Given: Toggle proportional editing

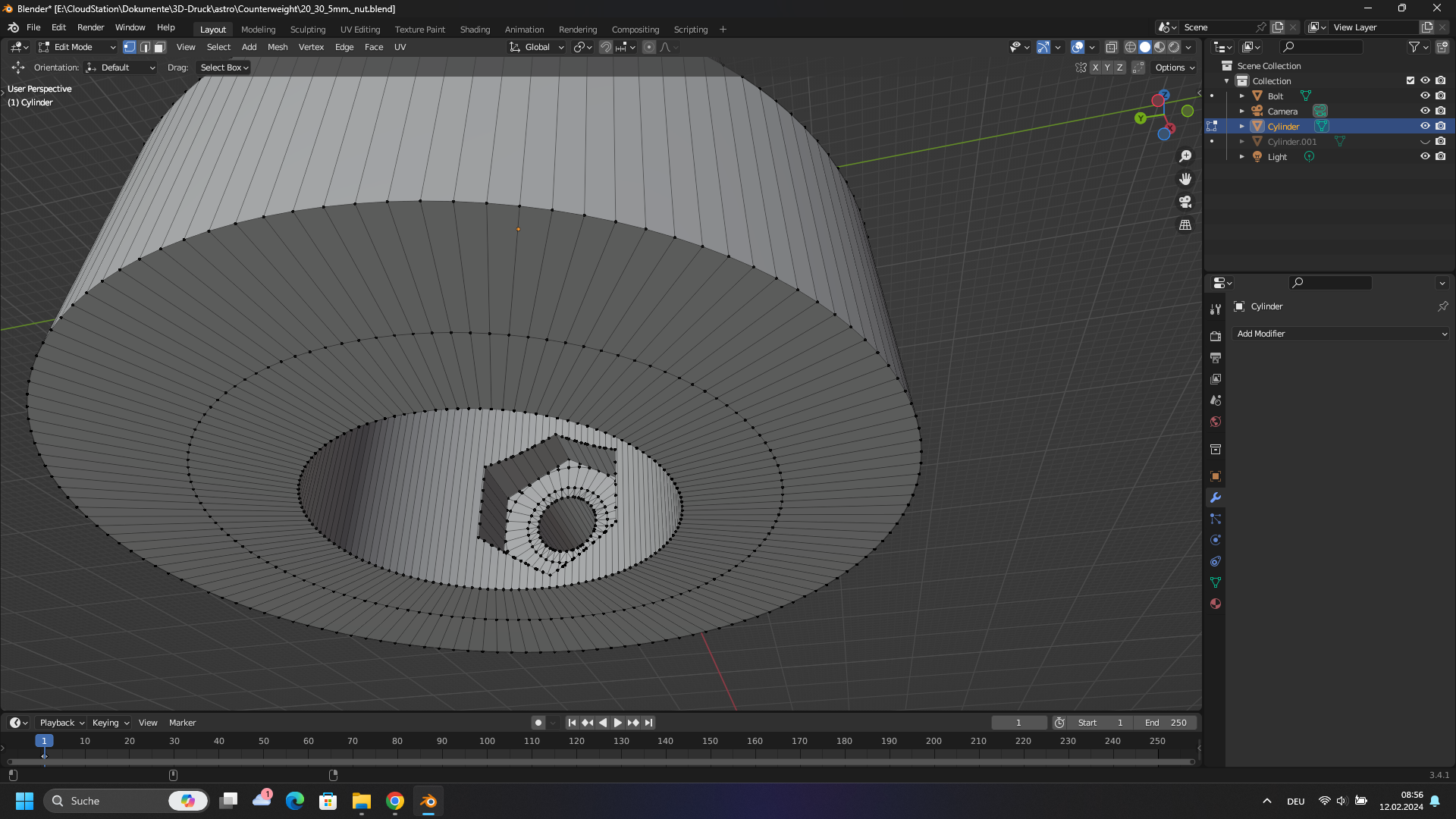Looking at the screenshot, I should (x=649, y=47).
